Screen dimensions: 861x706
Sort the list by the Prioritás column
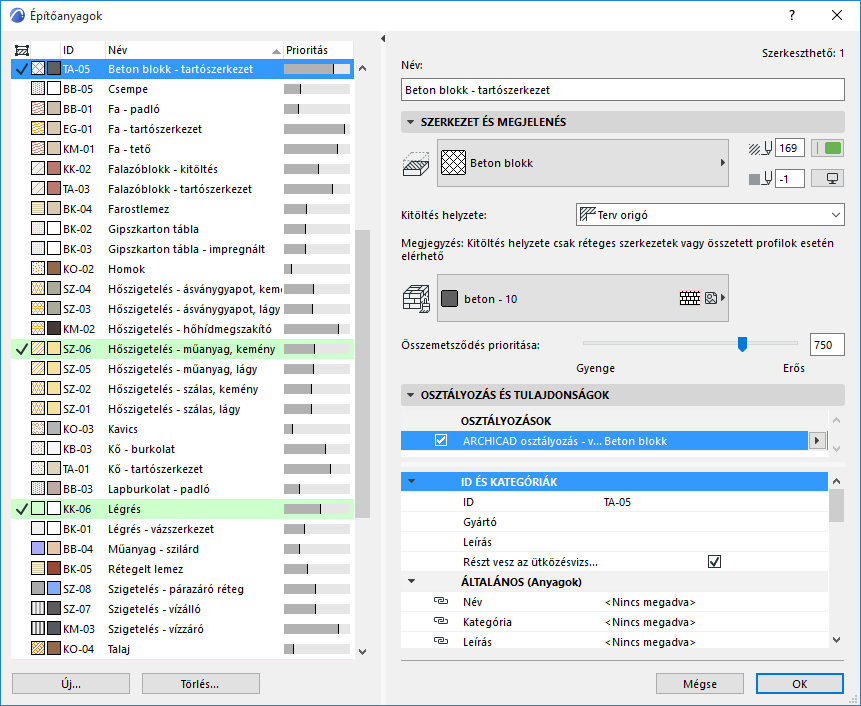[318, 50]
